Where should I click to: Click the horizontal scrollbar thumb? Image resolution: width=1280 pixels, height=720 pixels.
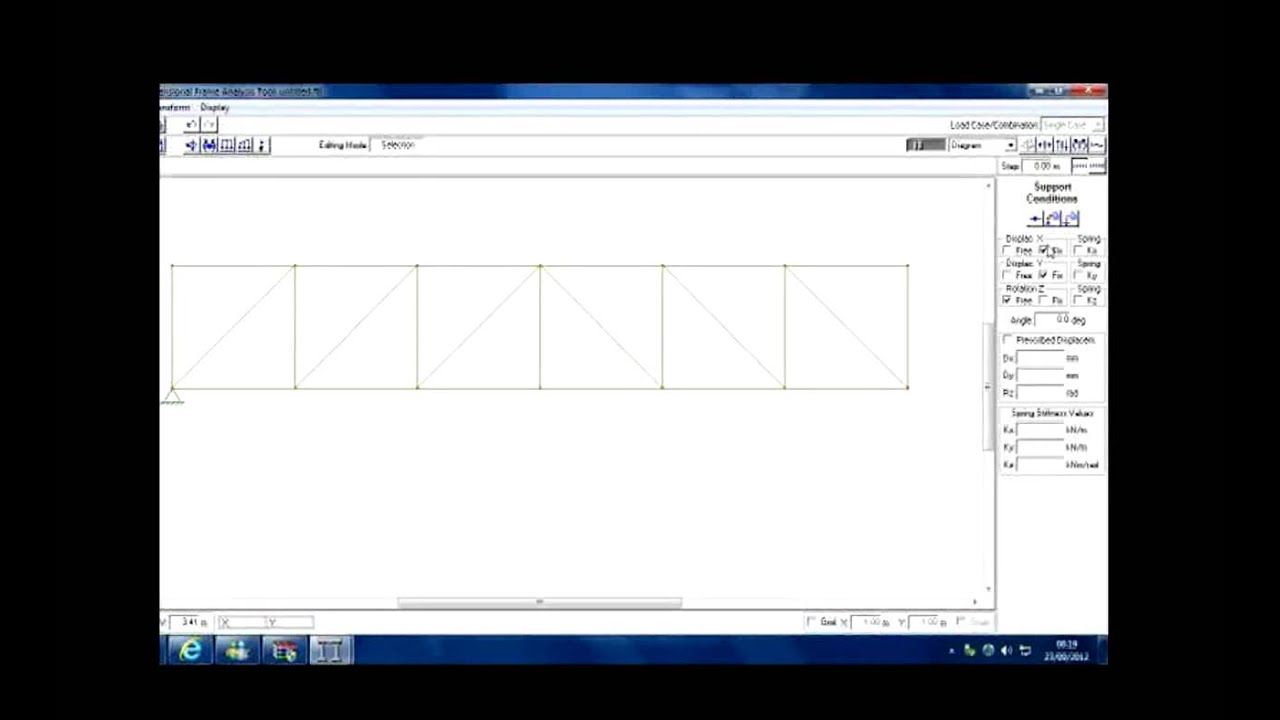coord(540,602)
